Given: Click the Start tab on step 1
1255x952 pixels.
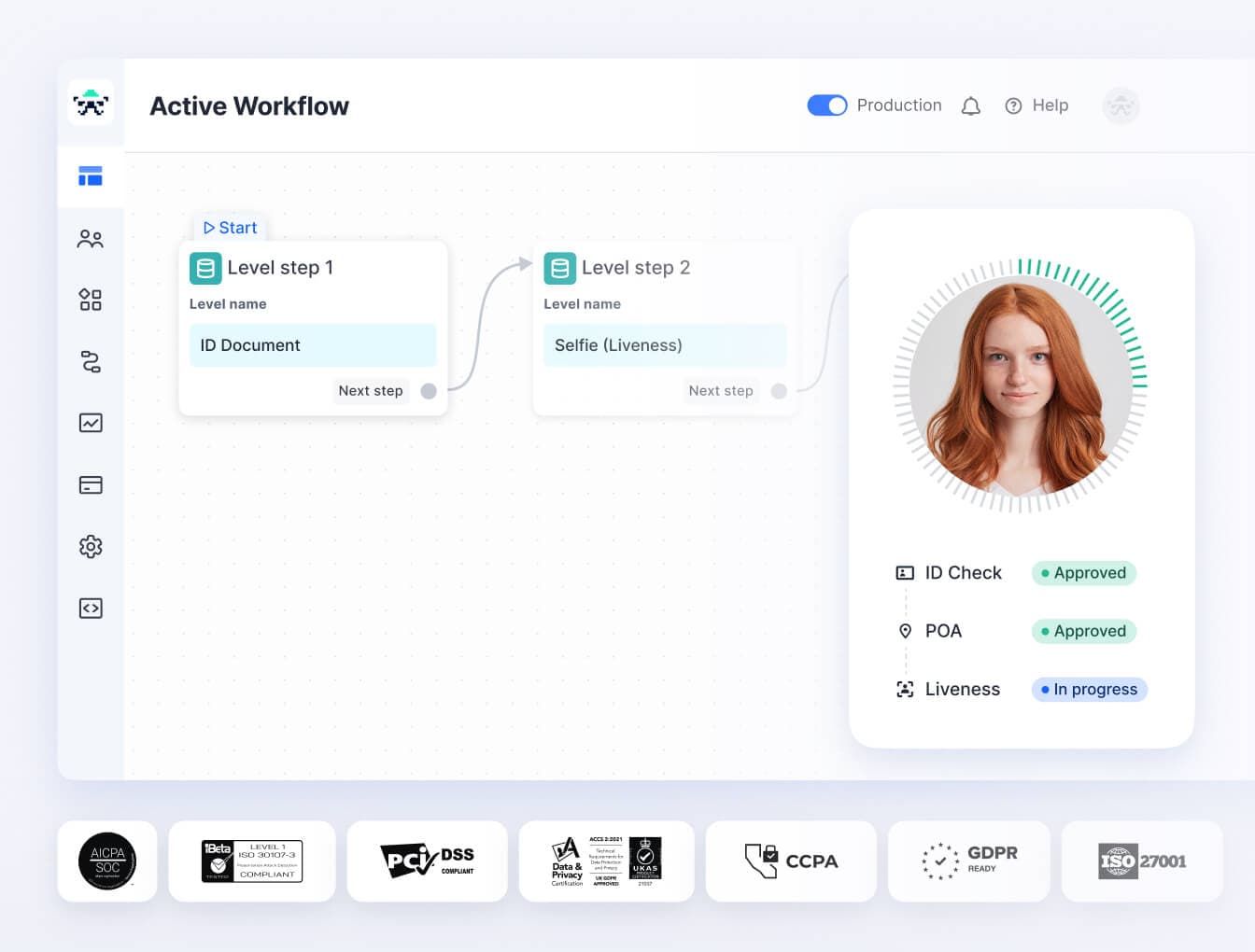Looking at the screenshot, I should [230, 228].
